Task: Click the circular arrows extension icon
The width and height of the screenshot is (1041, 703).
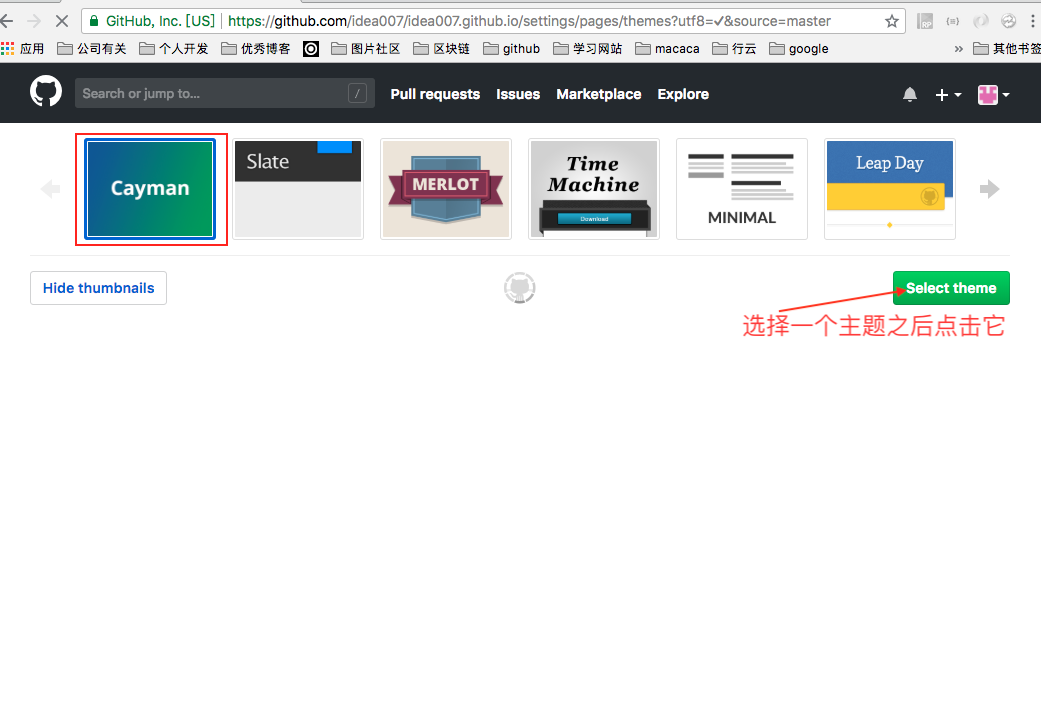Action: 1008,21
